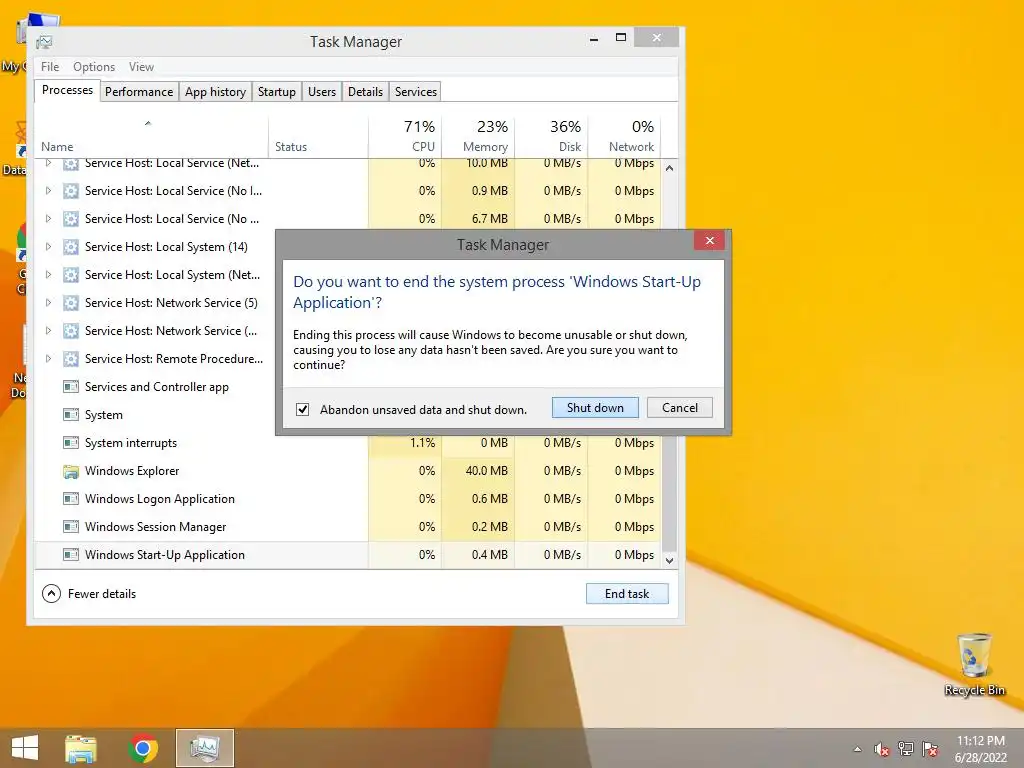
Task: Expand Service Host: Local Service (No I... row
Action: 48,191
